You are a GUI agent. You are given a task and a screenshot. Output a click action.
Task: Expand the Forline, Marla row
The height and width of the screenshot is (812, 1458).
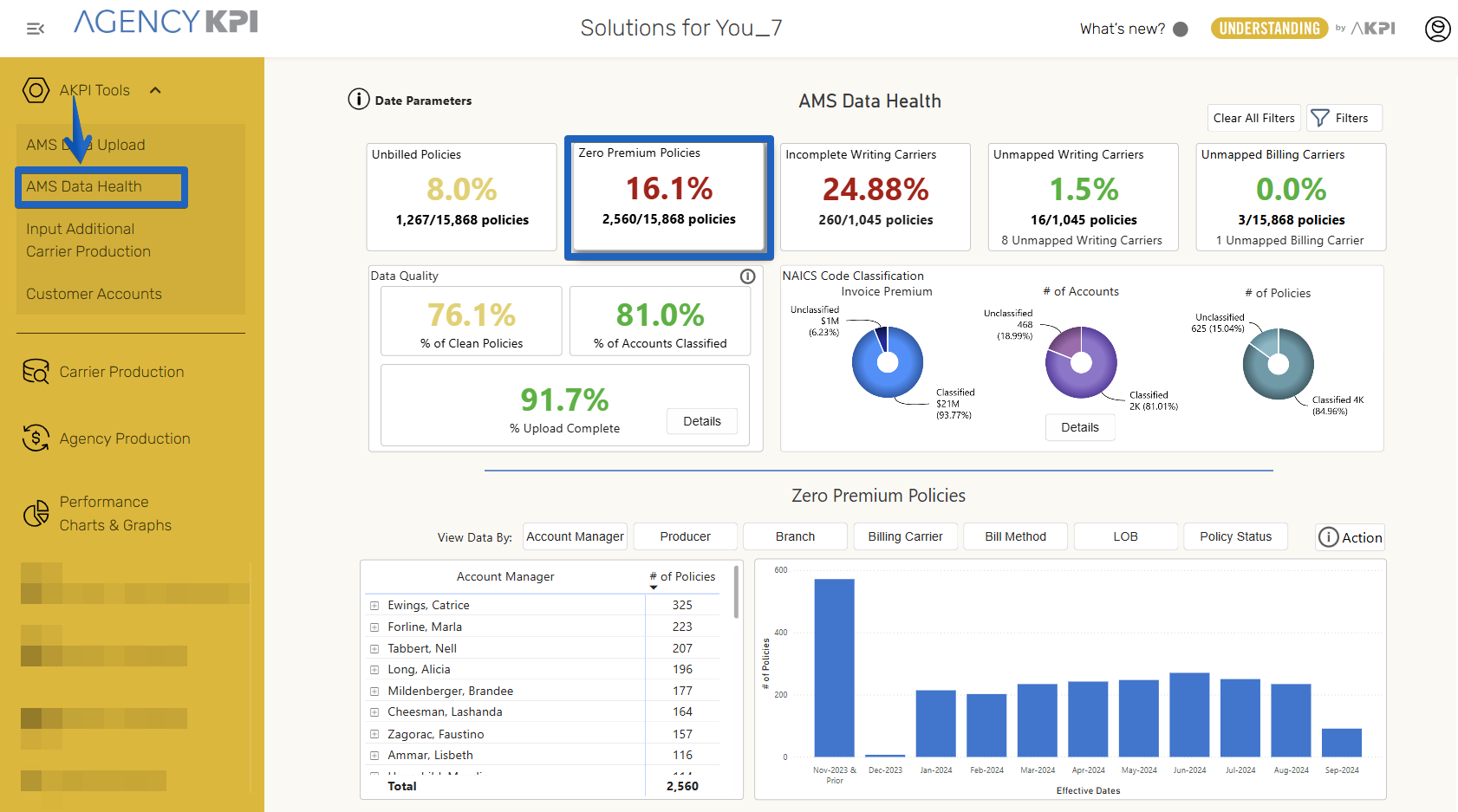click(x=374, y=627)
